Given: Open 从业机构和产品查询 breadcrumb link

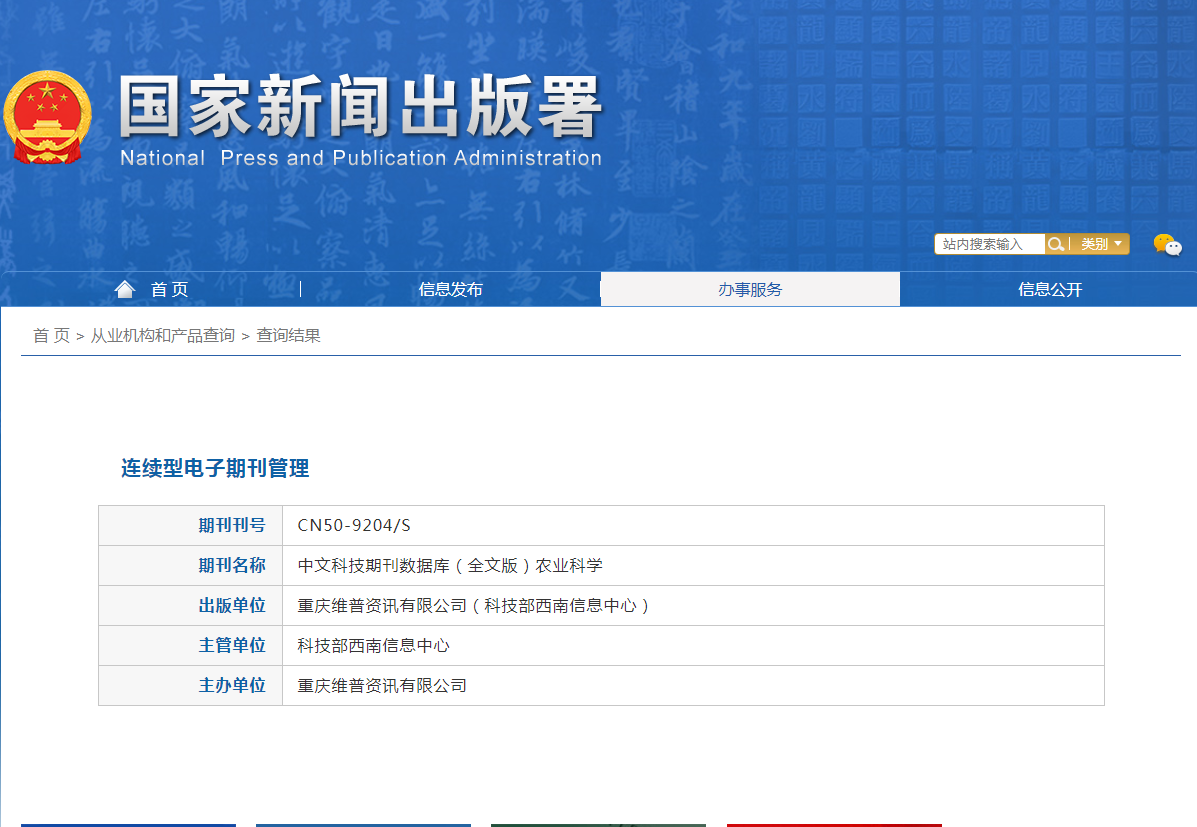Looking at the screenshot, I should 162,336.
